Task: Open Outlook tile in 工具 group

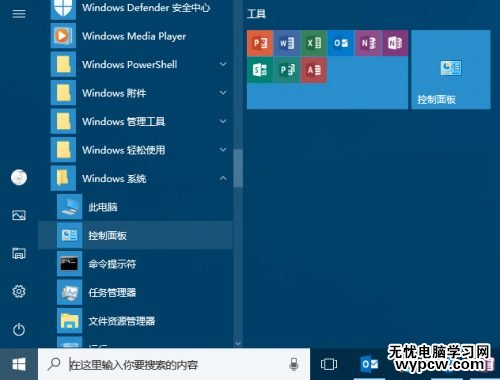Action: [x=341, y=43]
